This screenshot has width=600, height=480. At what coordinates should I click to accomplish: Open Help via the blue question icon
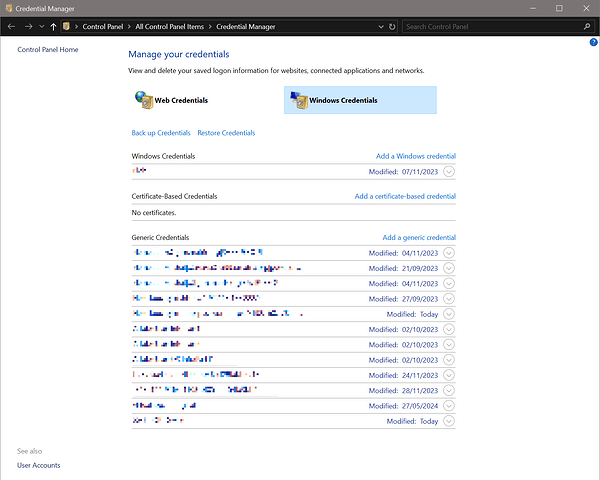click(593, 42)
